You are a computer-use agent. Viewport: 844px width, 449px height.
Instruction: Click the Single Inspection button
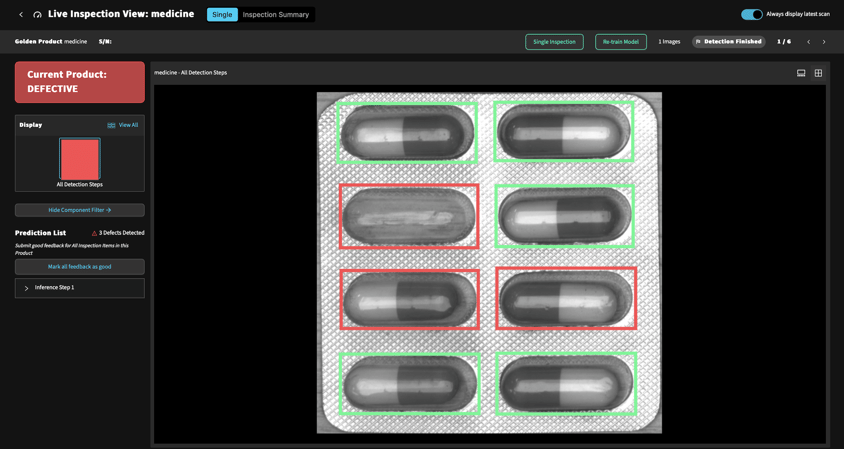pos(554,42)
